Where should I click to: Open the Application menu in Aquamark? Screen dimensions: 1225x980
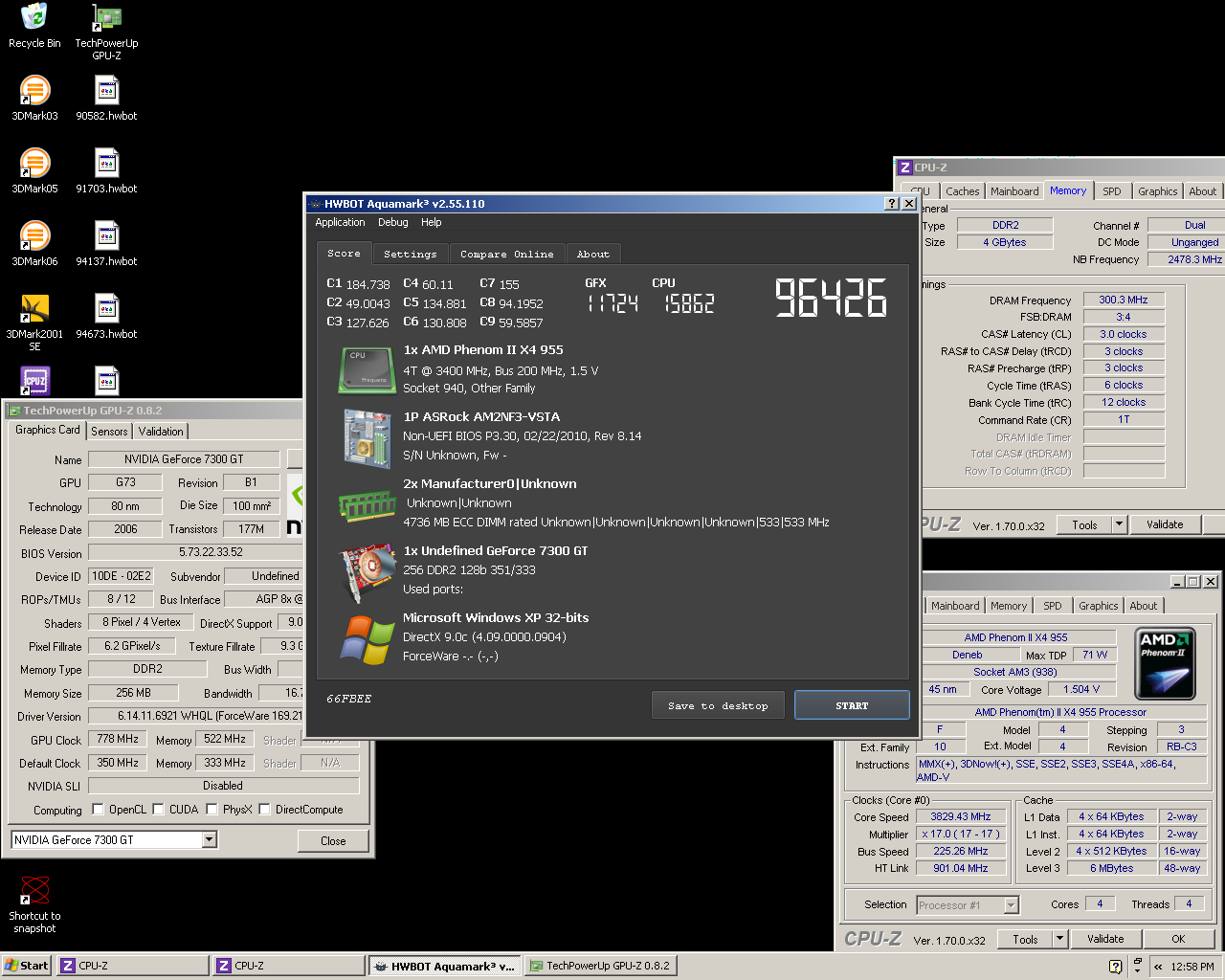pos(340,222)
